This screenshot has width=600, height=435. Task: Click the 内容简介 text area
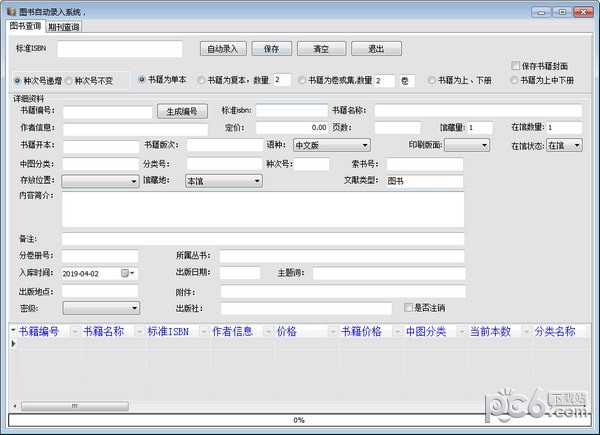[x=263, y=209]
